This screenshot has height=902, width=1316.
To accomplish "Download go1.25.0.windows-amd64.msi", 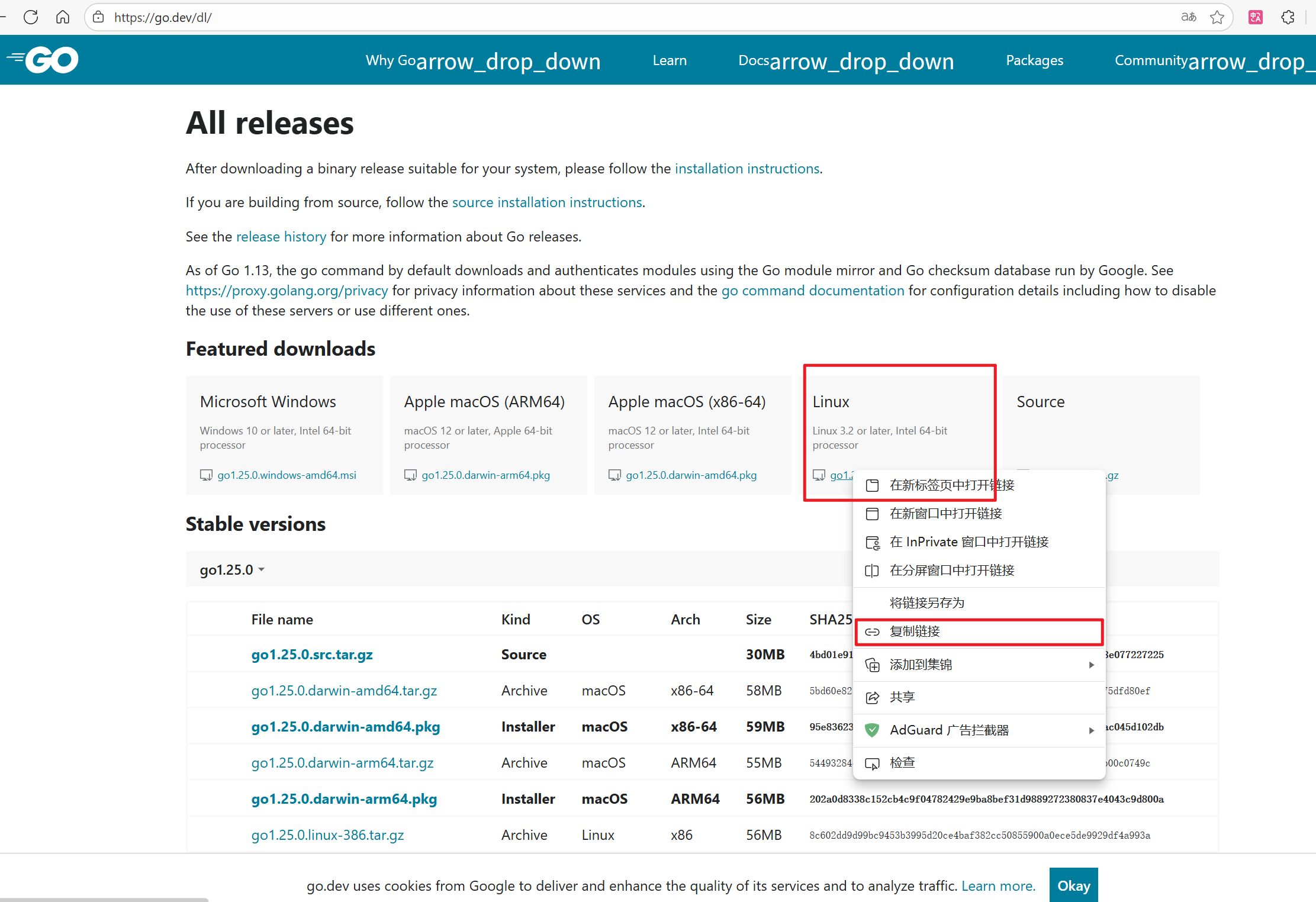I will tap(287, 475).
